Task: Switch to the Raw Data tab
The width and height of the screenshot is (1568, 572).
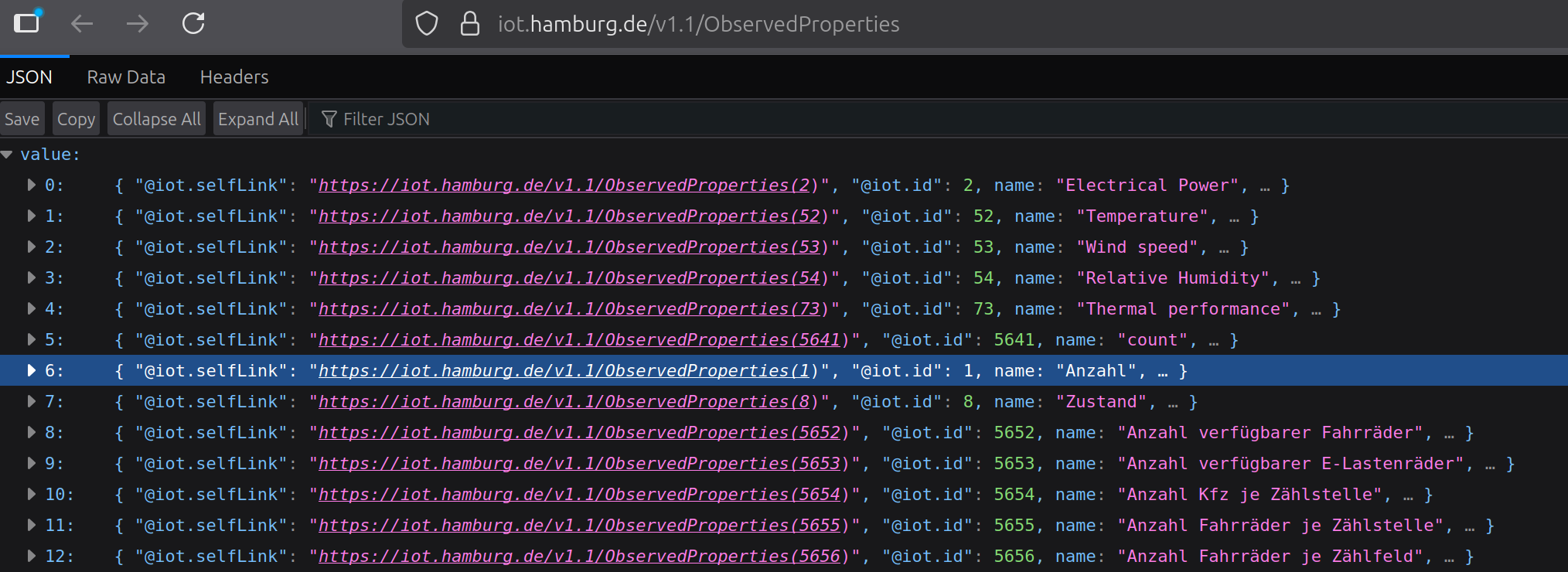Action: point(126,77)
